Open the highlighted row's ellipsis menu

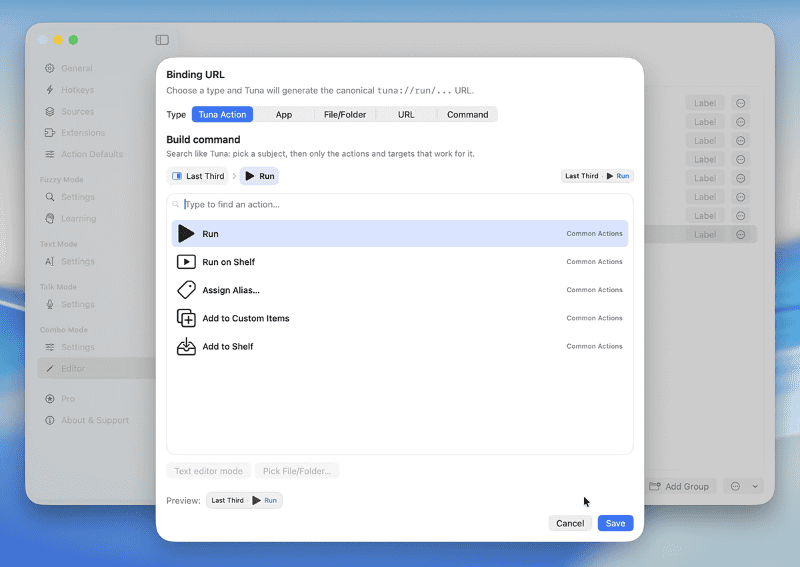click(740, 234)
